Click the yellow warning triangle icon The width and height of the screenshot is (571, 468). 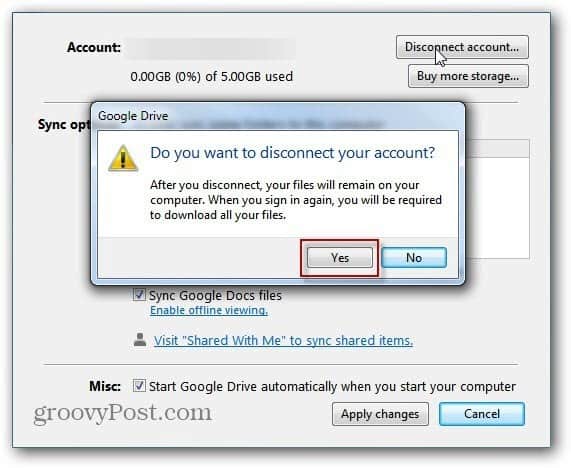[x=123, y=158]
